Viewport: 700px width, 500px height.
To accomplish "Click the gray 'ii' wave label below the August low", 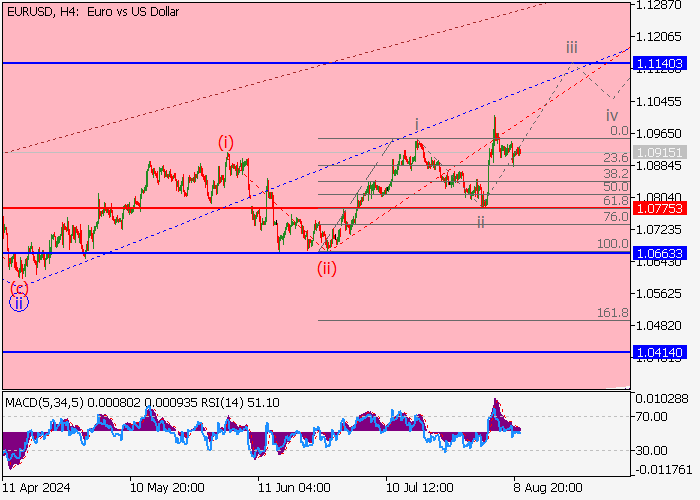I will (480, 222).
